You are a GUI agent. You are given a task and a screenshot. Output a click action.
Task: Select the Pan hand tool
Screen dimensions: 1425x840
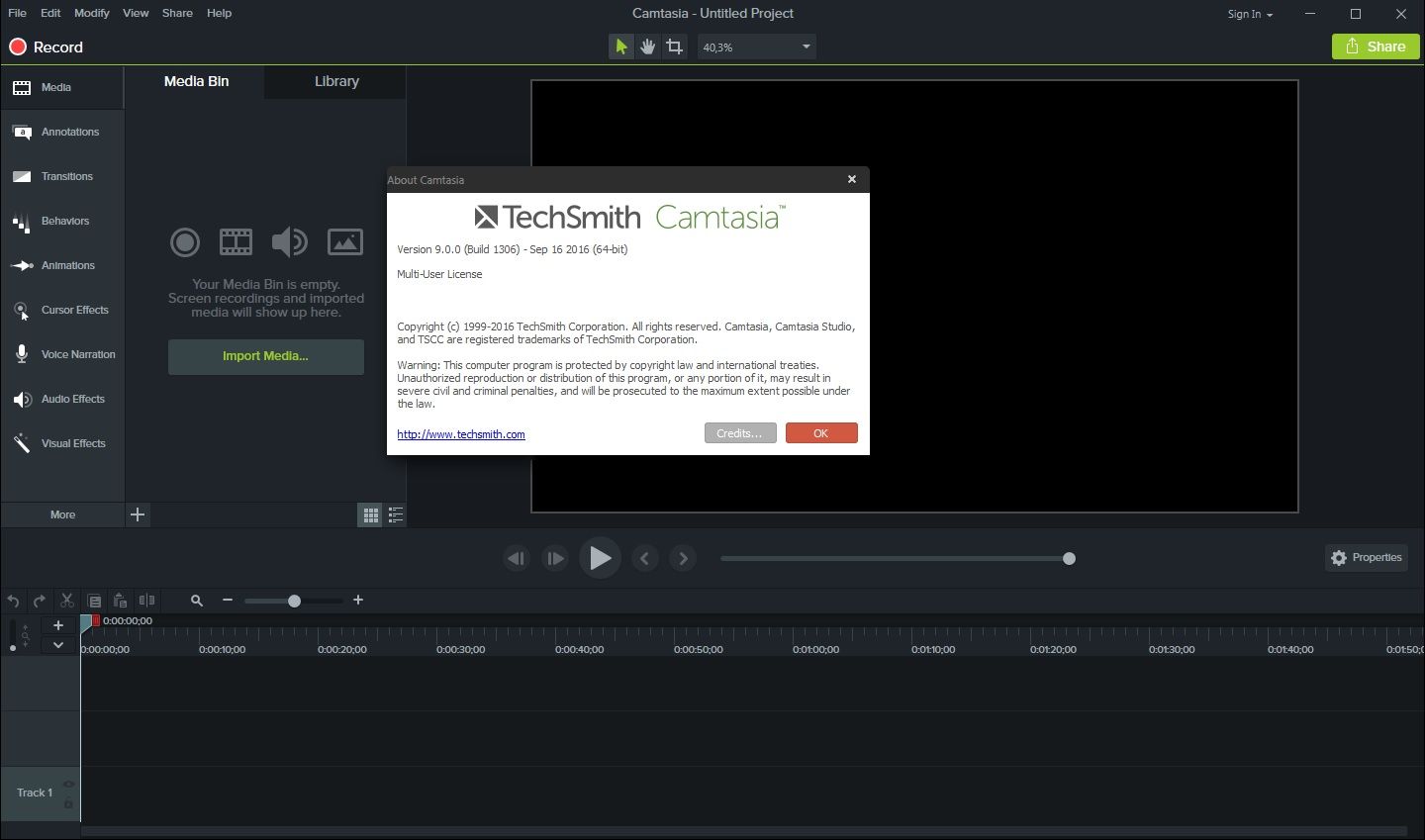(x=647, y=47)
